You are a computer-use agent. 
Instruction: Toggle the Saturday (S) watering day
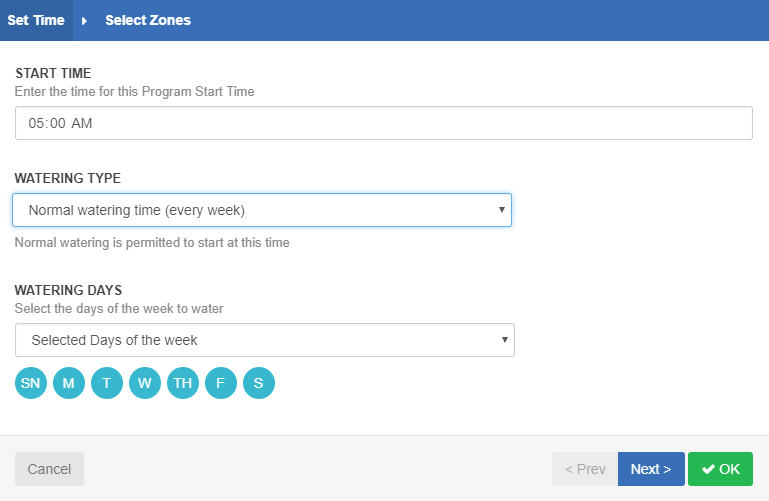coord(259,383)
